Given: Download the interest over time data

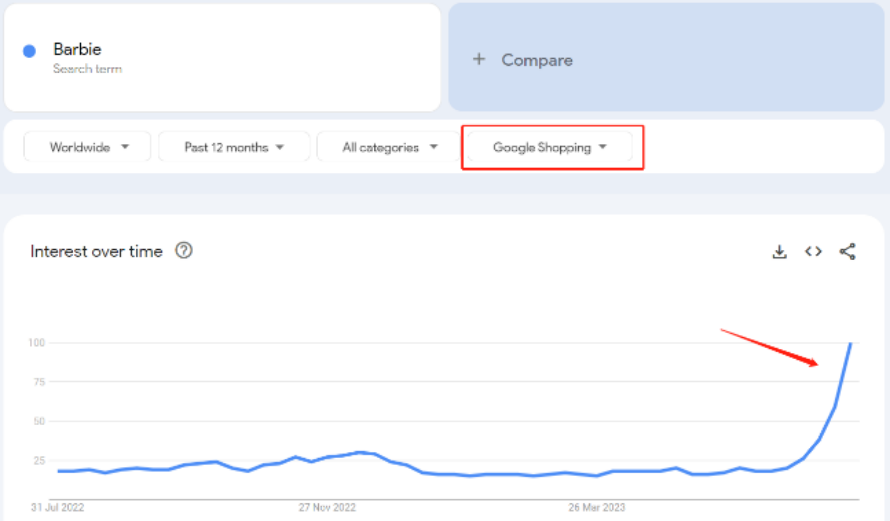Looking at the screenshot, I should point(780,252).
